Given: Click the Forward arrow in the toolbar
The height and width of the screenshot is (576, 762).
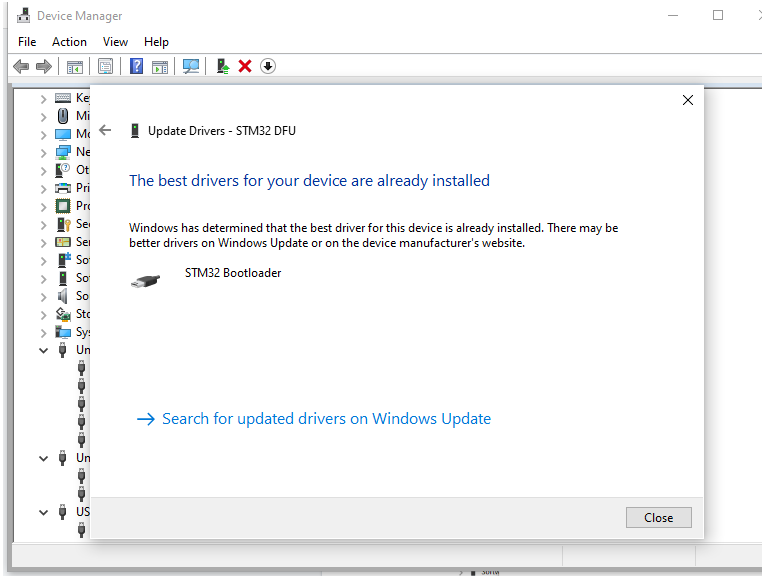Looking at the screenshot, I should tap(44, 66).
